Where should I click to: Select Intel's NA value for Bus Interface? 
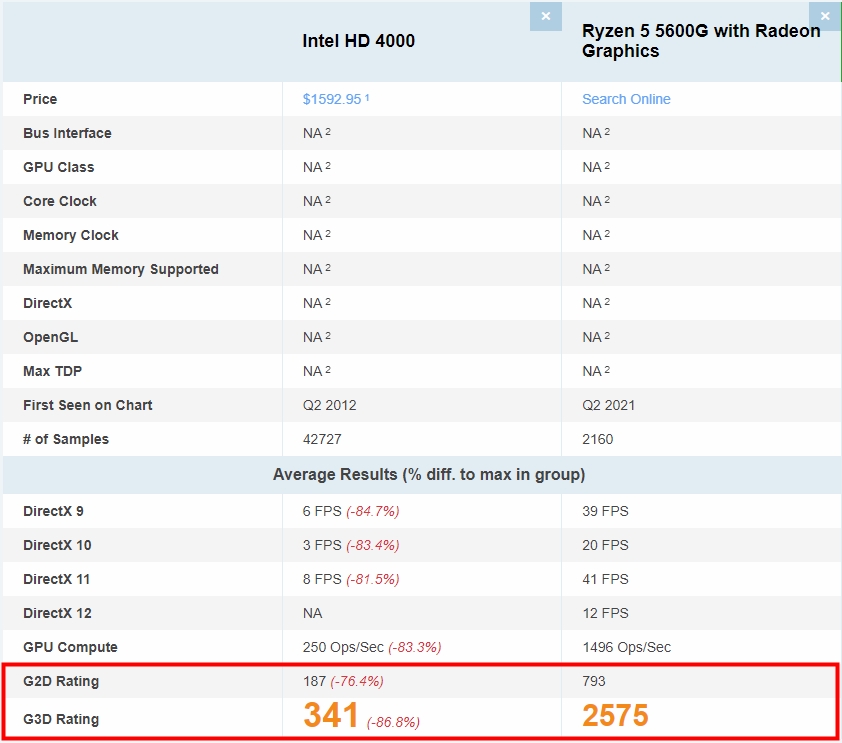pos(316,133)
